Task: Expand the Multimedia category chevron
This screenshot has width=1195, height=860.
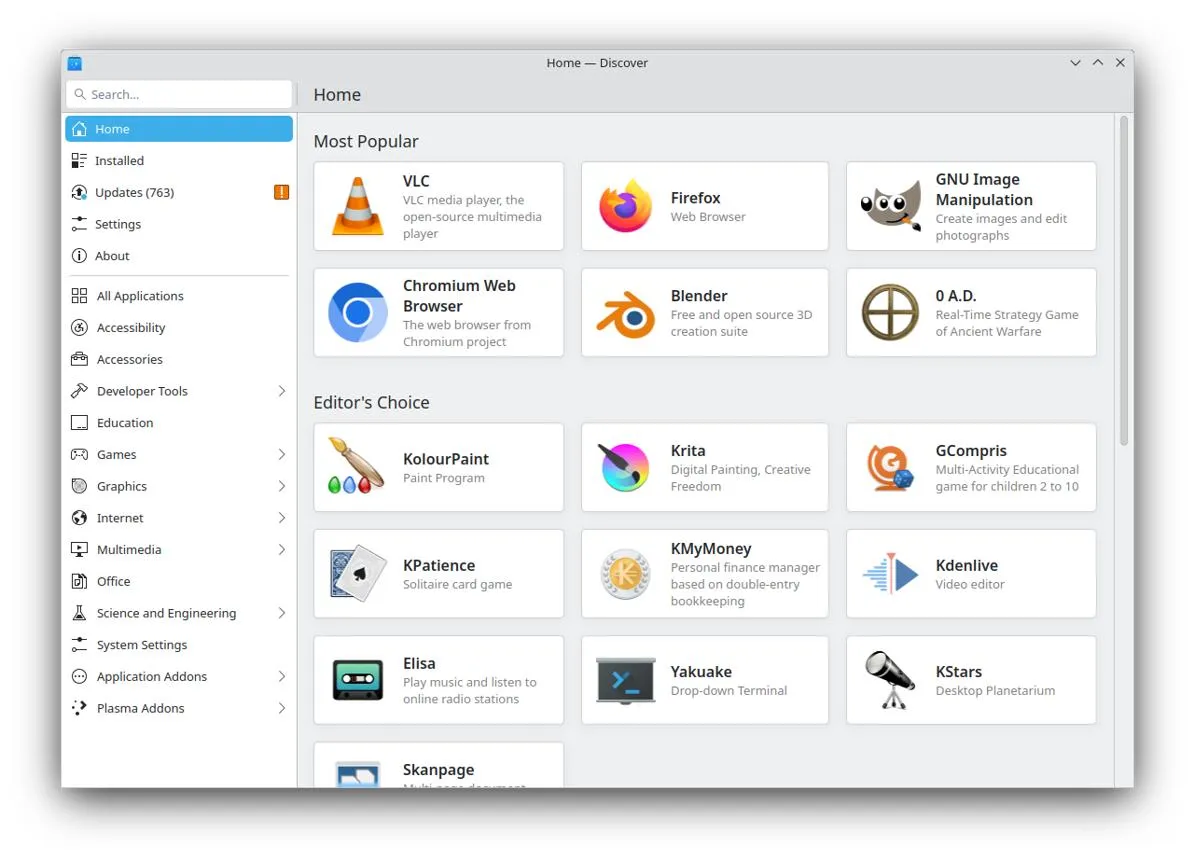Action: coord(282,550)
